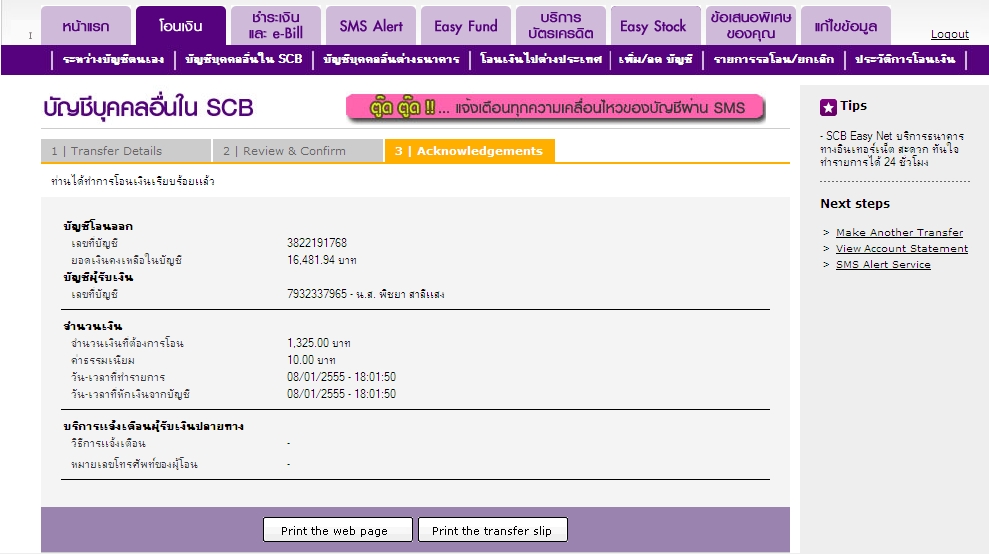The height and width of the screenshot is (558, 989).
Task: Click the ค่าธรรมเนียม label
Action: [x=103, y=360]
